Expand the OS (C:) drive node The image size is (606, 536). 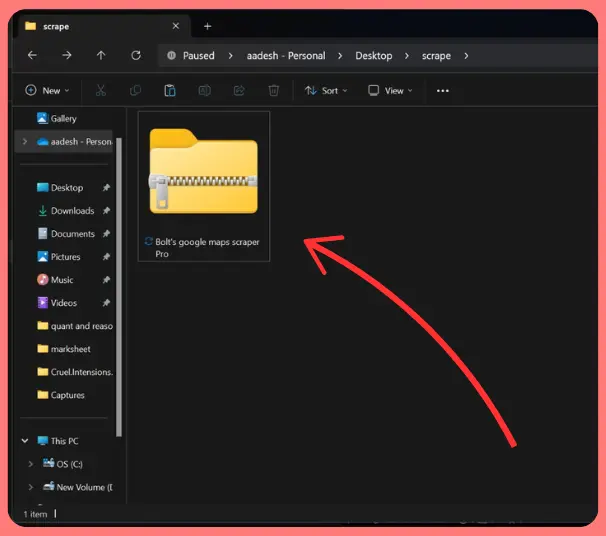pos(31,464)
